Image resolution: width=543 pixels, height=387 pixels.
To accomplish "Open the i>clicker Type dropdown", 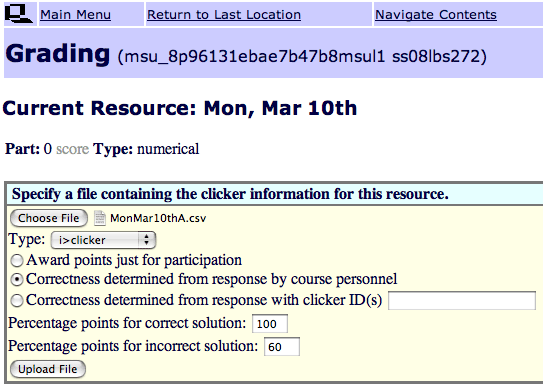I will point(103,240).
